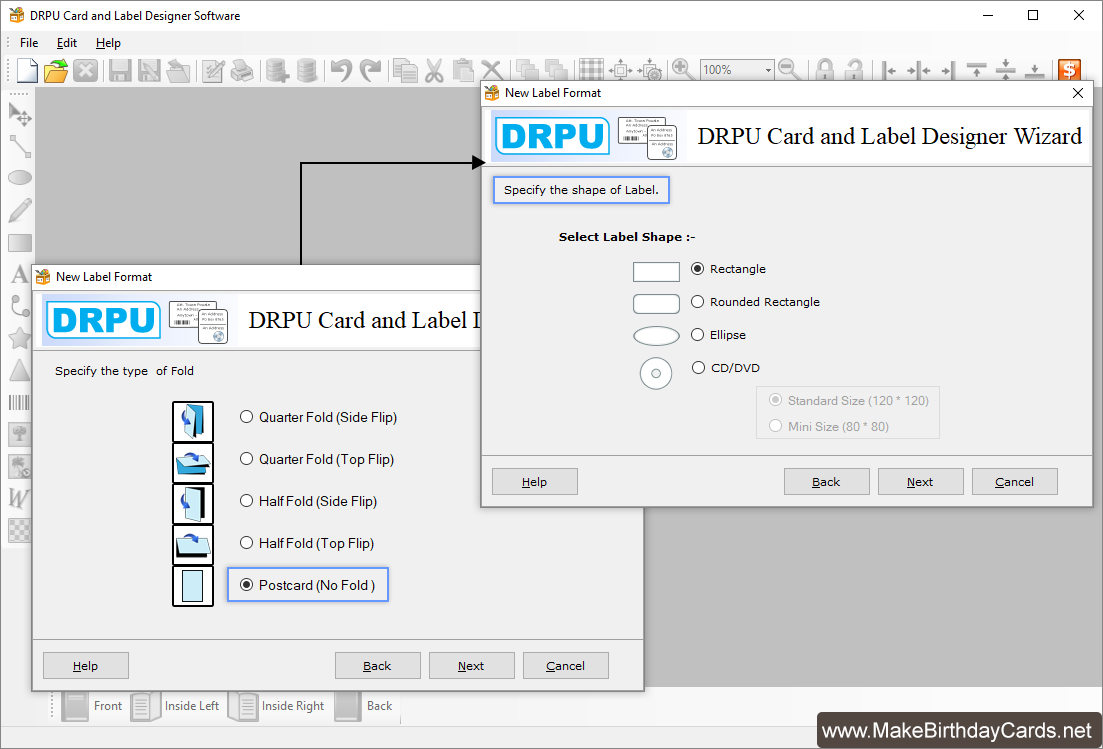
Task: Click the Half Fold (Top Flip) thumbnail
Action: coord(193,545)
